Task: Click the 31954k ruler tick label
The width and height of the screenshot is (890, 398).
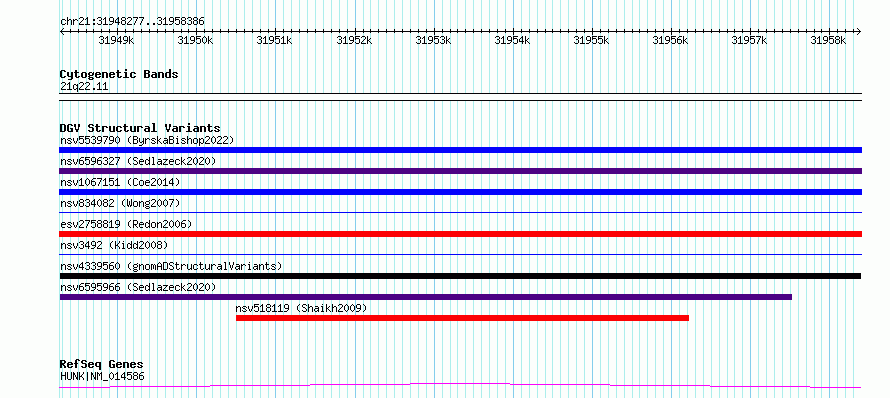Action: tap(512, 40)
